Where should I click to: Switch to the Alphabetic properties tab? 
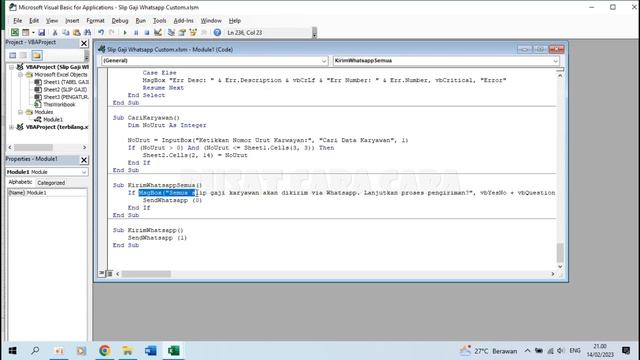[x=20, y=182]
